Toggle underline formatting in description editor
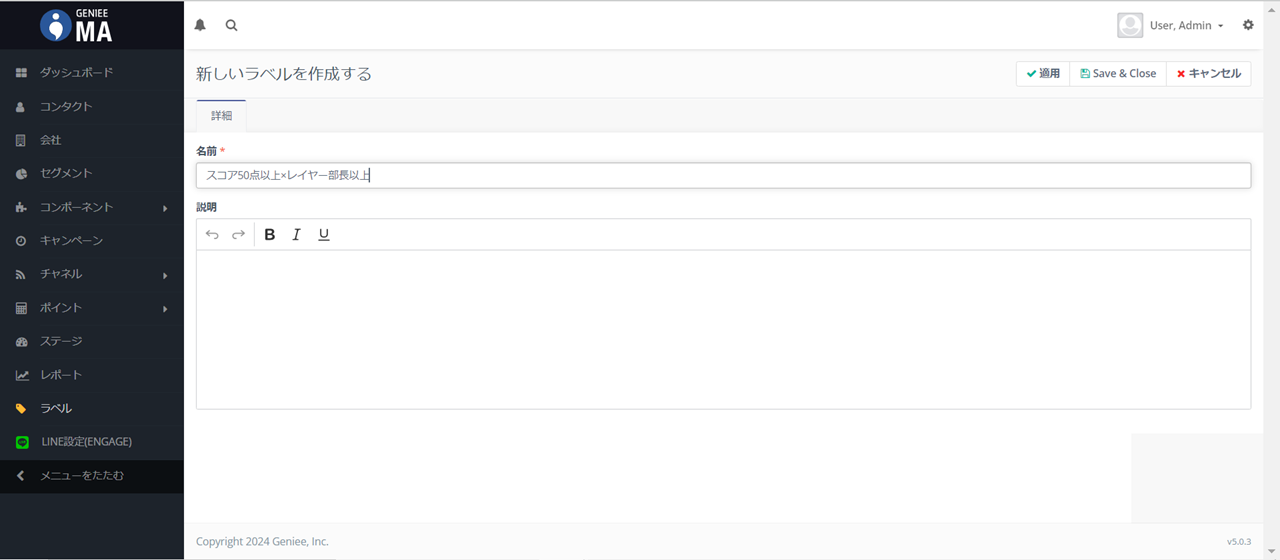This screenshot has width=1280, height=560. tap(324, 235)
